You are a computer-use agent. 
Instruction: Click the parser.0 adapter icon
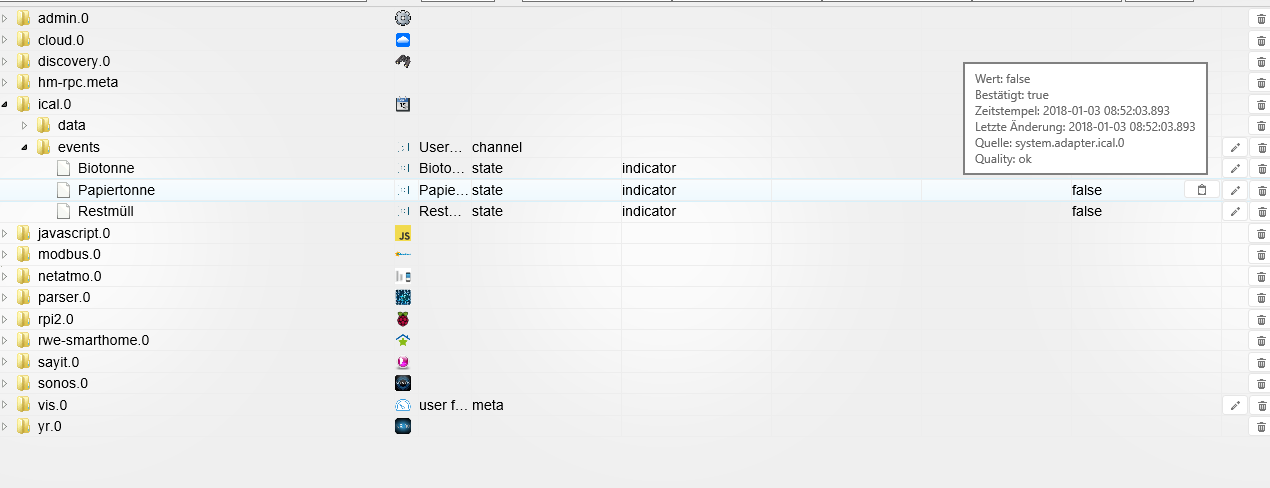403,297
